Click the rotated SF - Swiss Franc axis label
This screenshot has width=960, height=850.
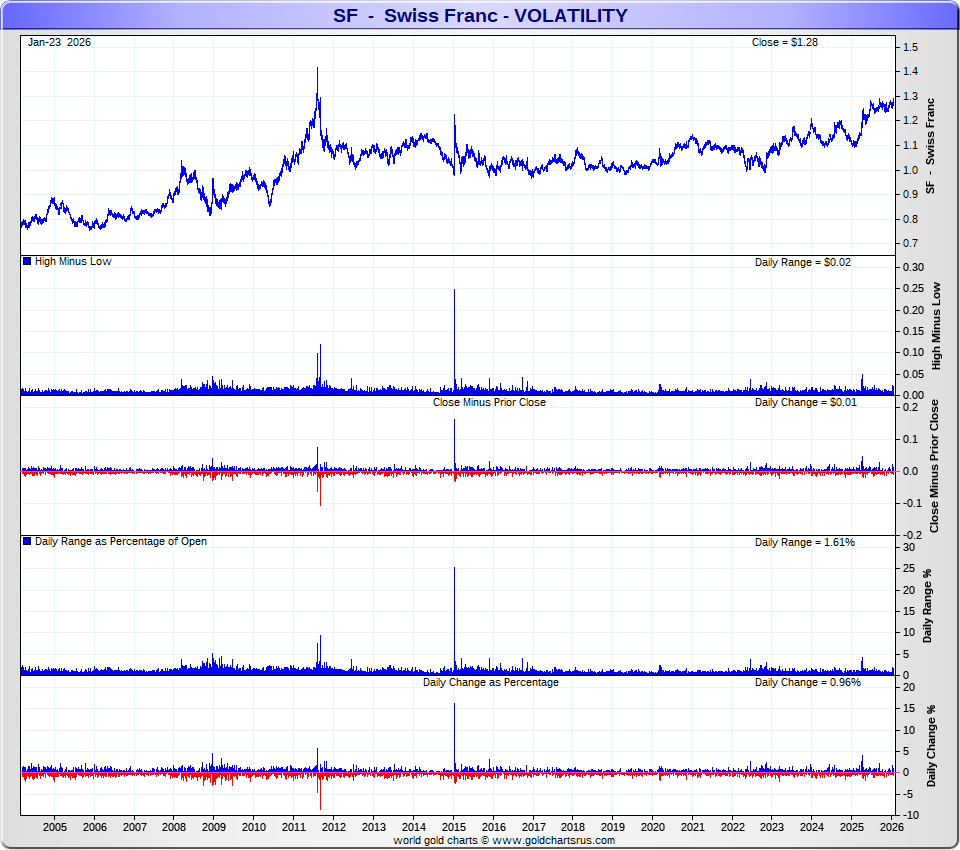click(930, 146)
